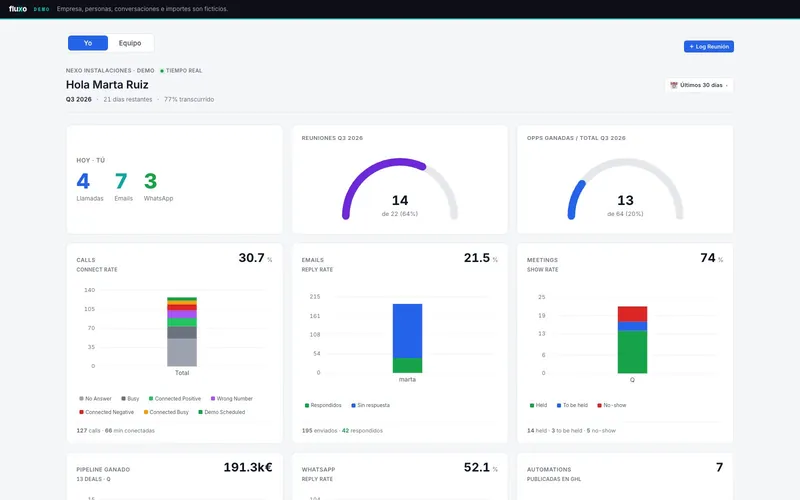Click the 7 Emails count
Screen dimensions: 800x500
pos(121,181)
